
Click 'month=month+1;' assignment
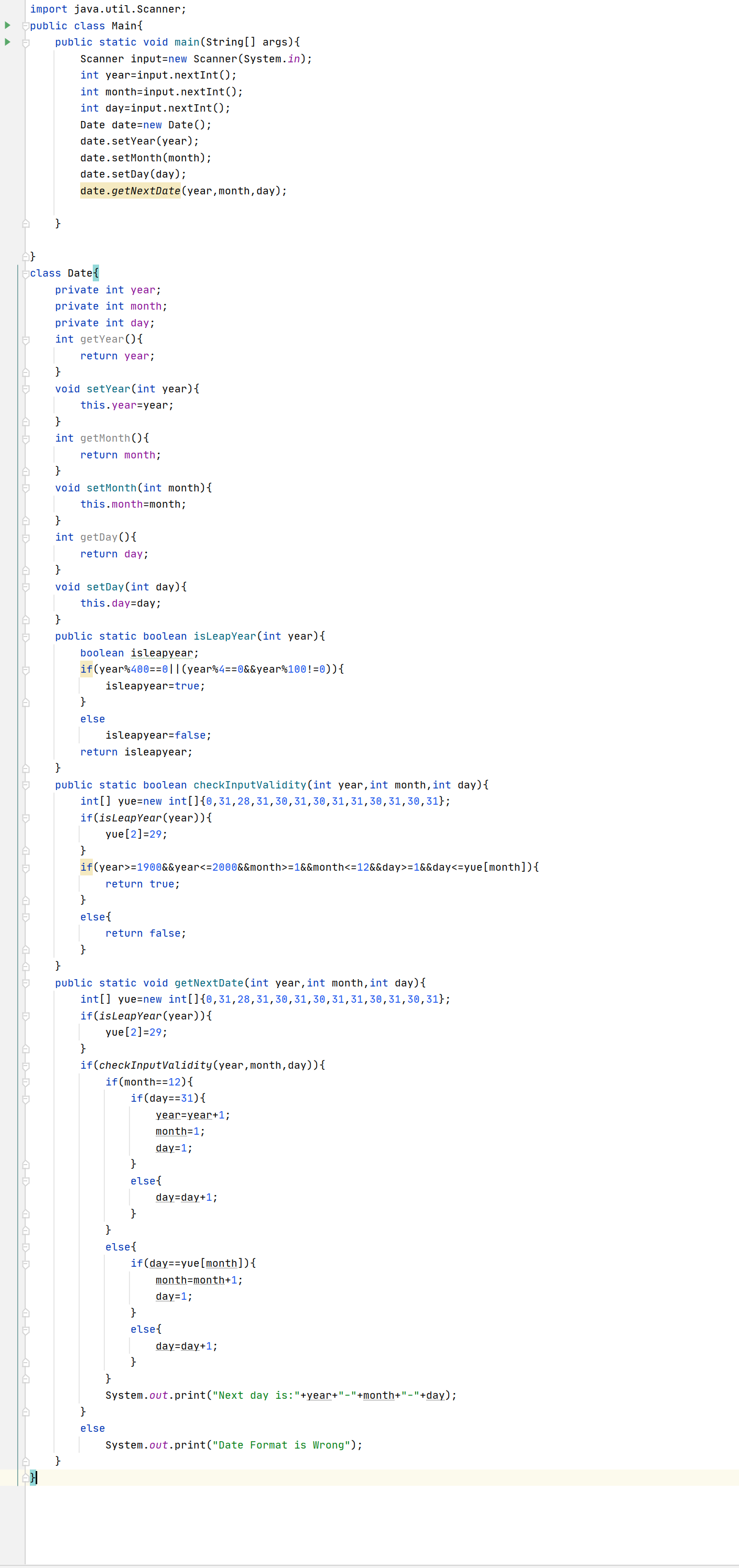199,1280
